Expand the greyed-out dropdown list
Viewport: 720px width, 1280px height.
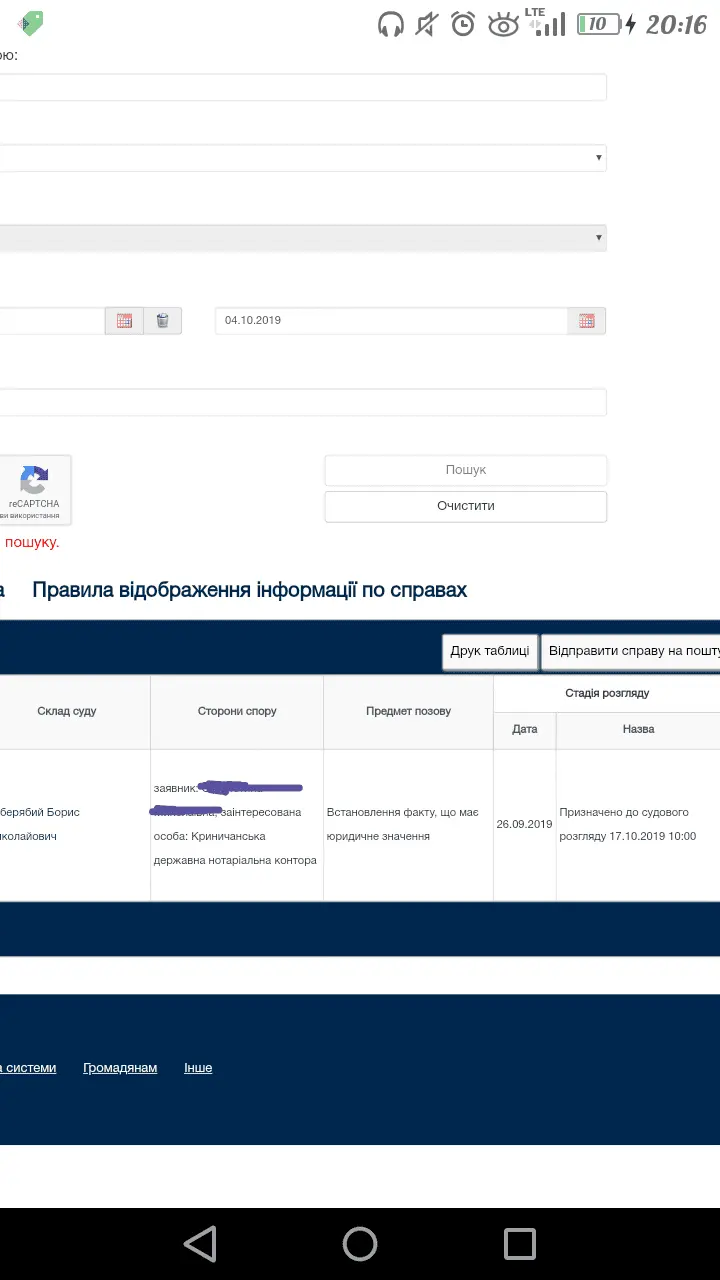coord(300,238)
